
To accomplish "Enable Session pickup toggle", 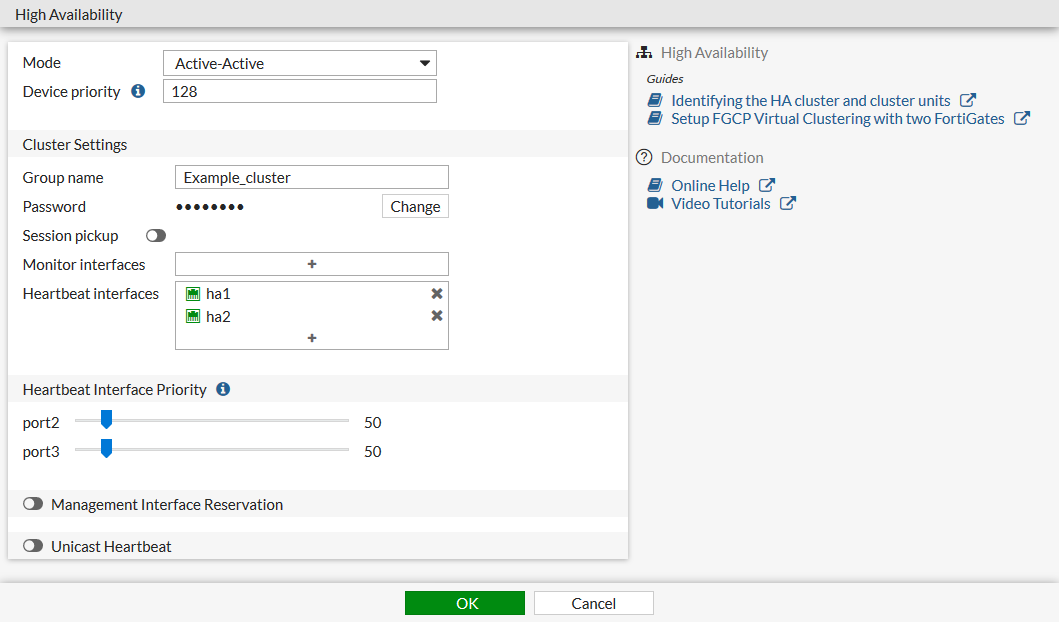I will [x=156, y=236].
